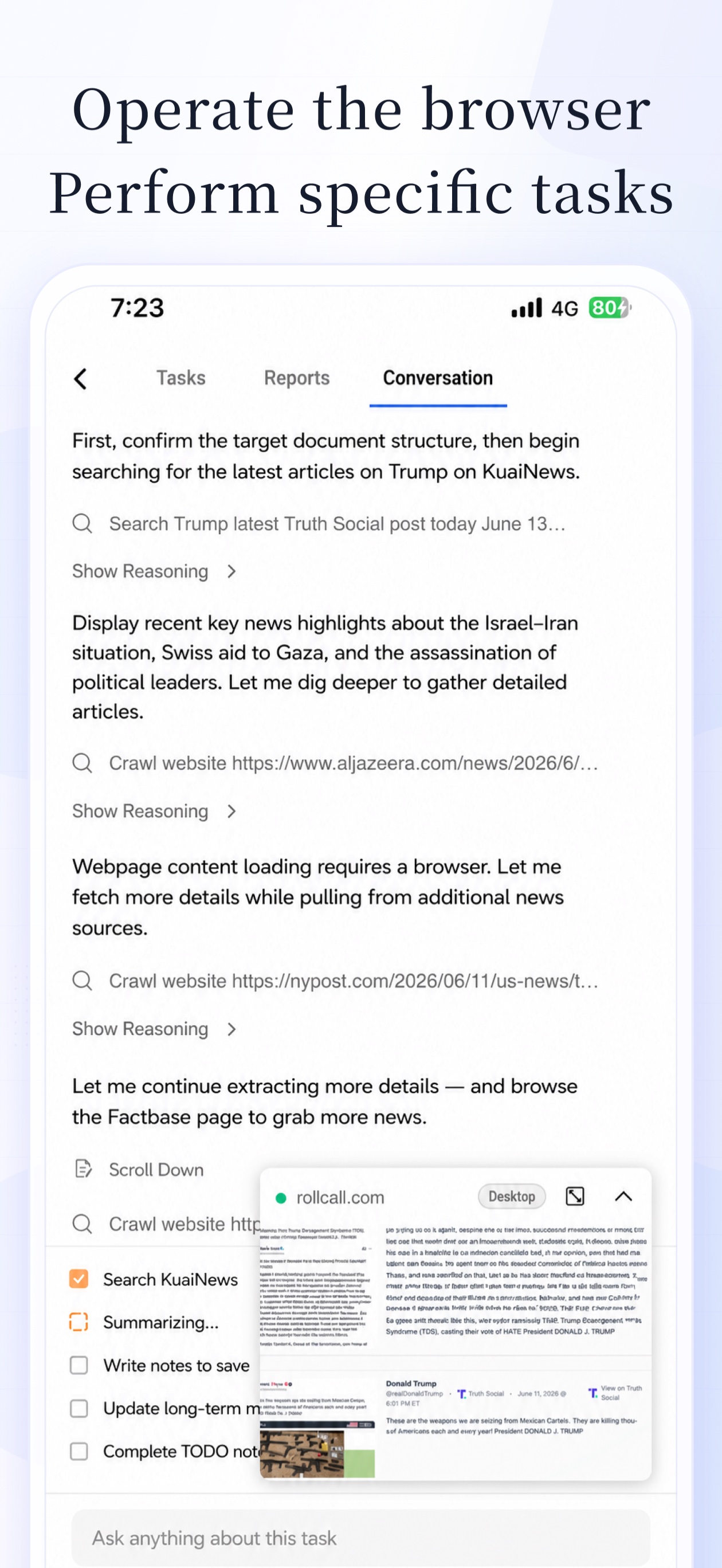Click the search icon beside aljazeera crawl entry

pos(82,763)
